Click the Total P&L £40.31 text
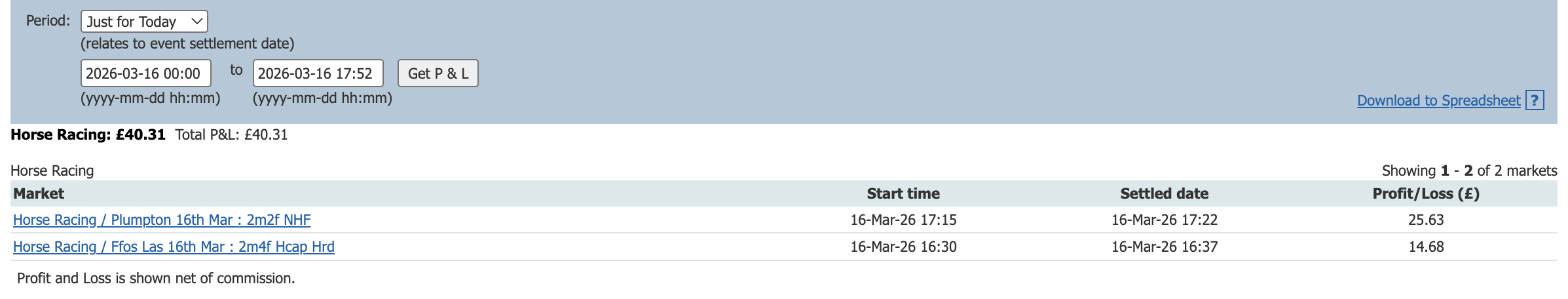This screenshot has width=1568, height=299. (231, 134)
